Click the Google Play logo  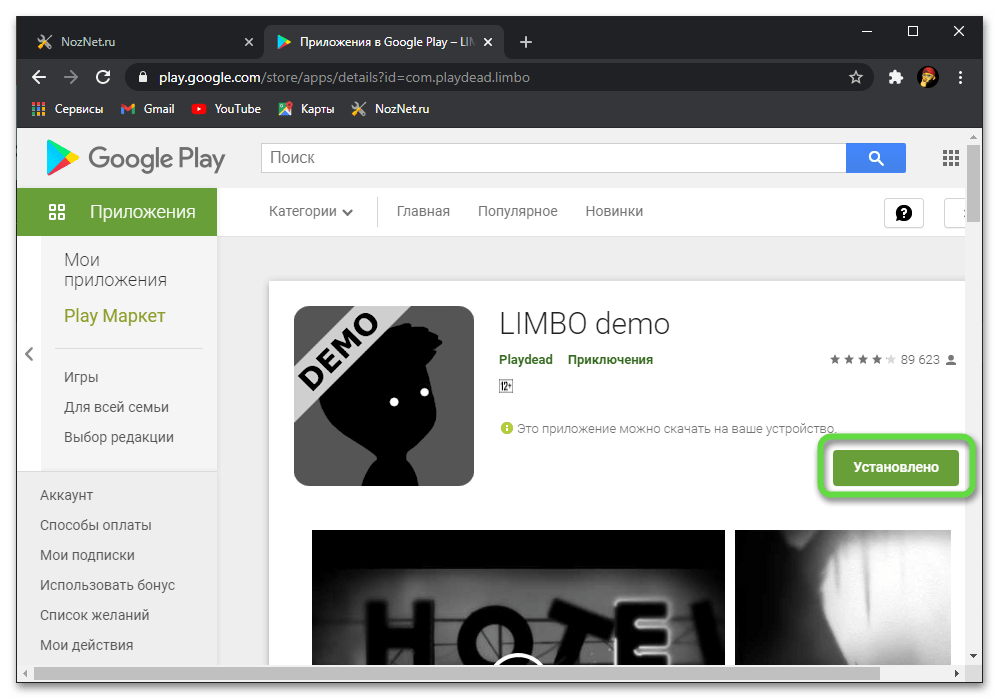click(135, 158)
